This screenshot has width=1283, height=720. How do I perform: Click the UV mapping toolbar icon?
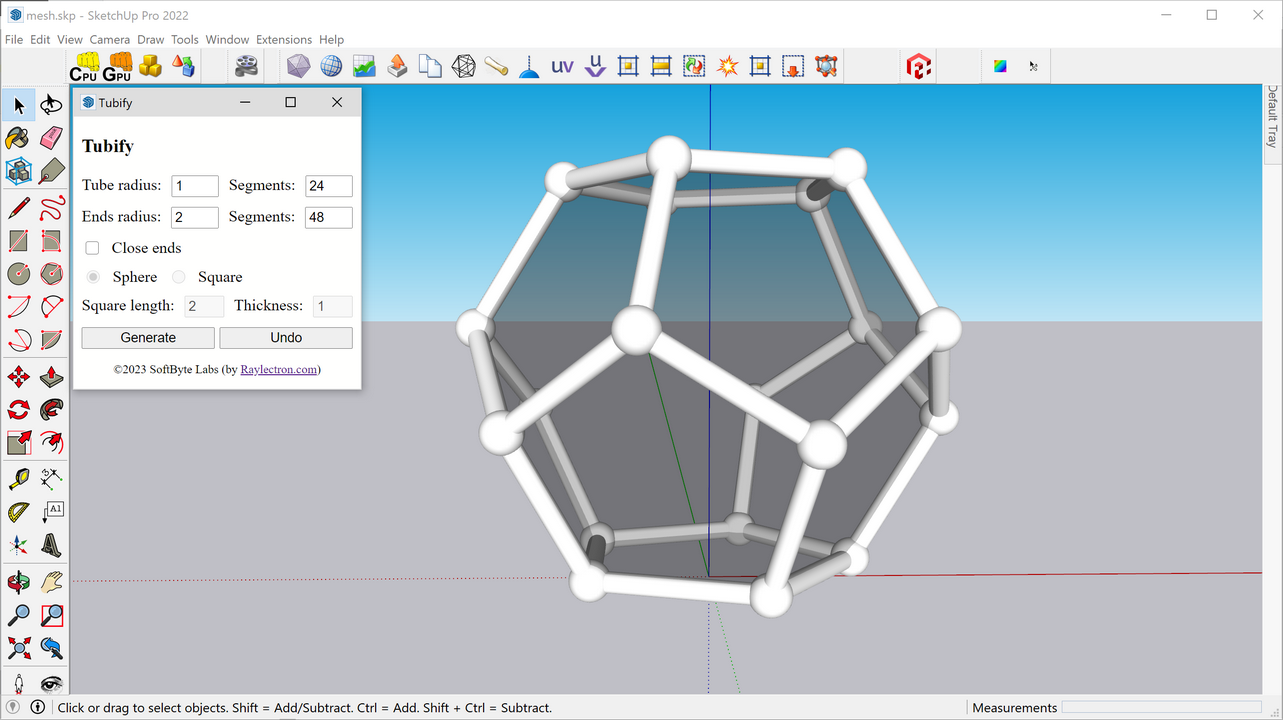pos(561,66)
